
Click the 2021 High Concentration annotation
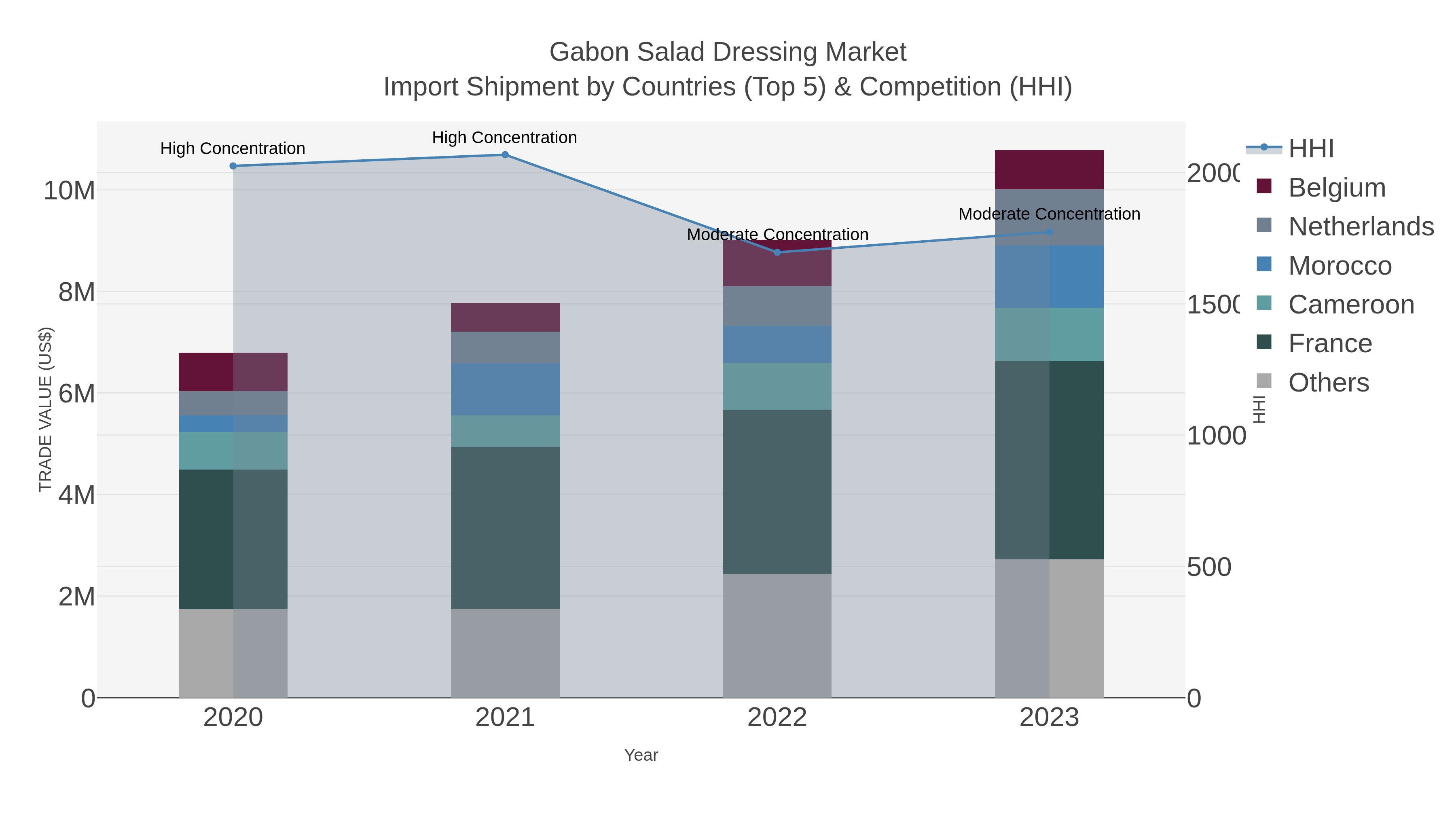click(505, 138)
